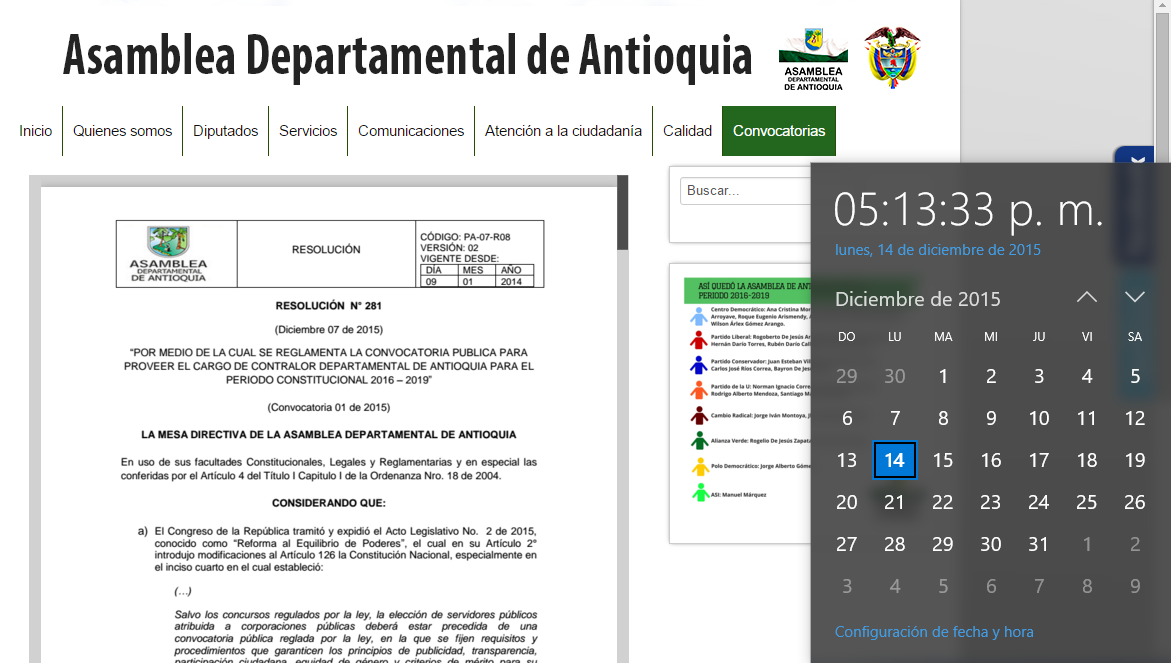1171x663 pixels.
Task: Open the Inicio menu item
Action: pyautogui.click(x=36, y=131)
